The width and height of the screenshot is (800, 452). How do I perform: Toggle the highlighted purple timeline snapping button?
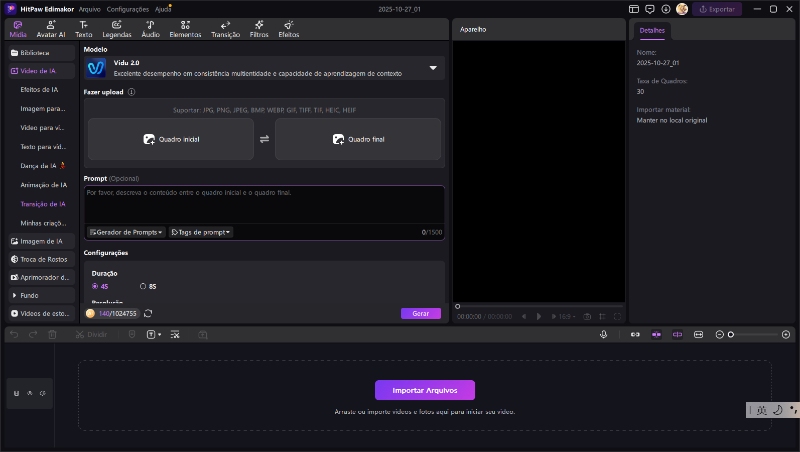656,334
